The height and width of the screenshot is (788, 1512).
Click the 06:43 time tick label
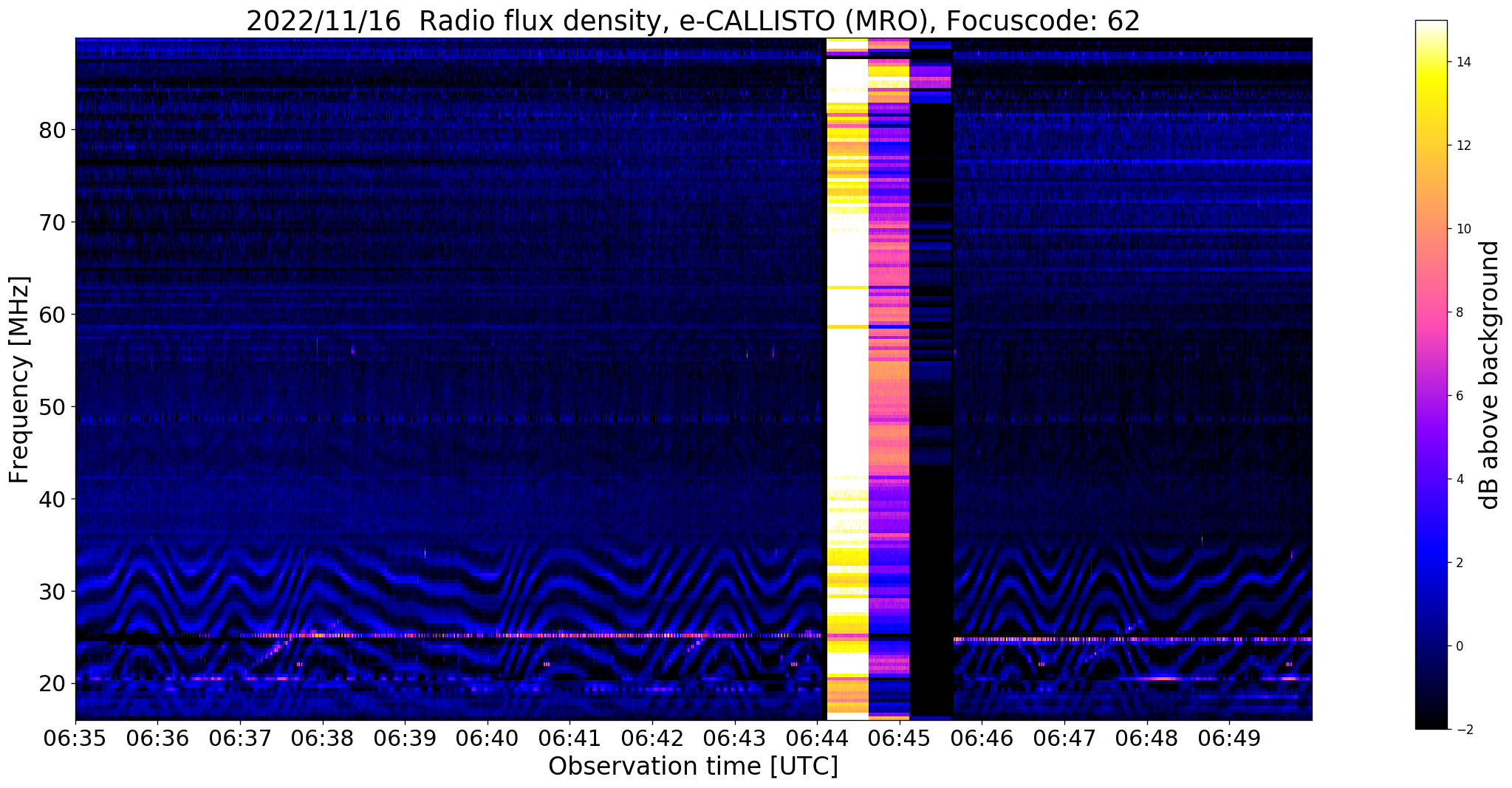(735, 739)
